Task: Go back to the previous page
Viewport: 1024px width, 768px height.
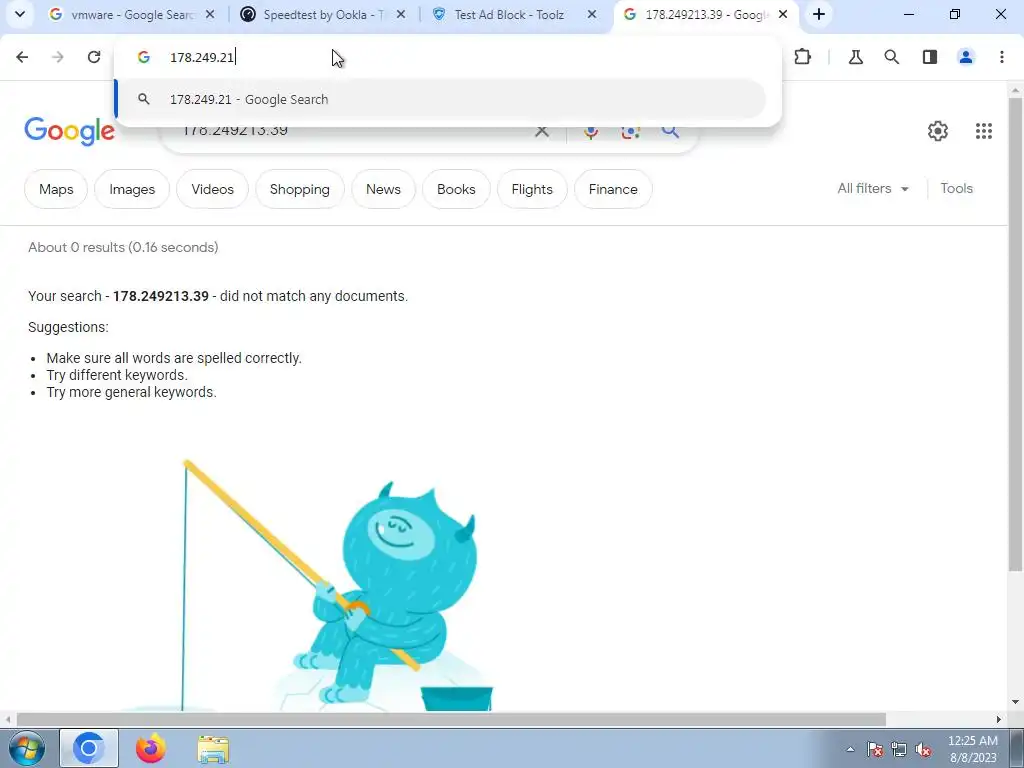Action: (22, 57)
